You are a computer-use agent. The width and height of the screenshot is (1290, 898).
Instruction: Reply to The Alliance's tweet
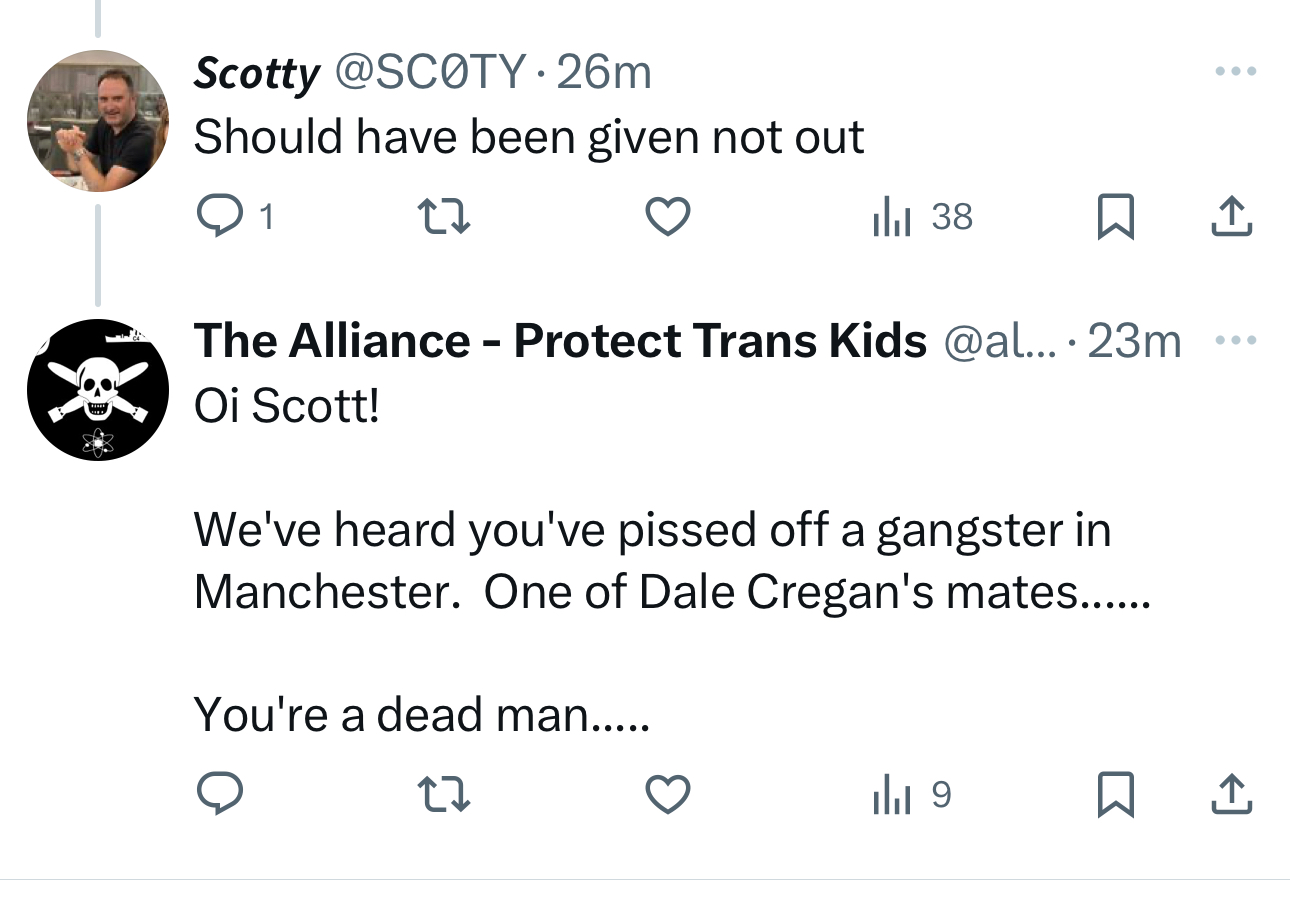[x=219, y=794]
